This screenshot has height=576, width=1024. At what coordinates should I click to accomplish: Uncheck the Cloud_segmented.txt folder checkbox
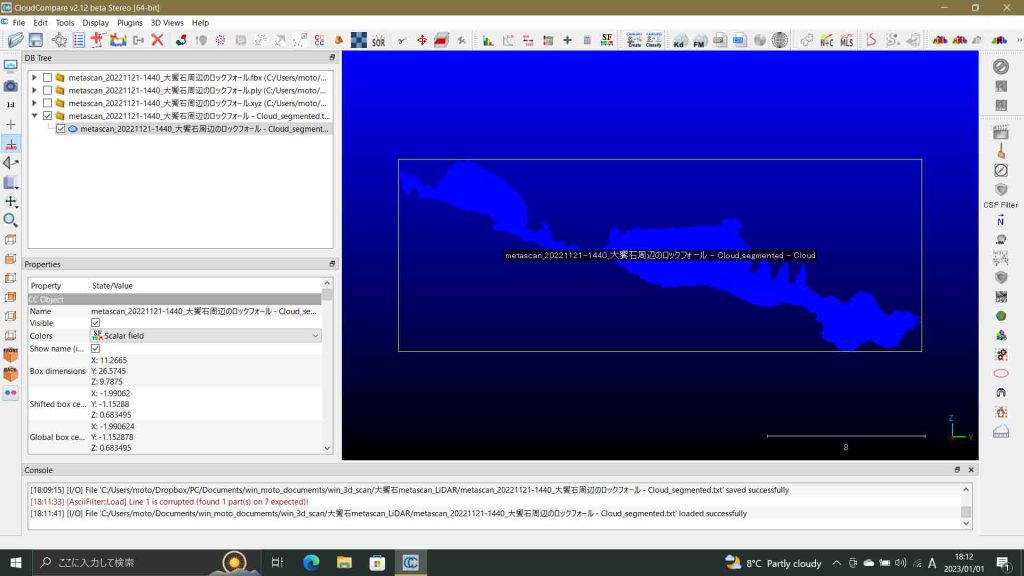(x=48, y=116)
